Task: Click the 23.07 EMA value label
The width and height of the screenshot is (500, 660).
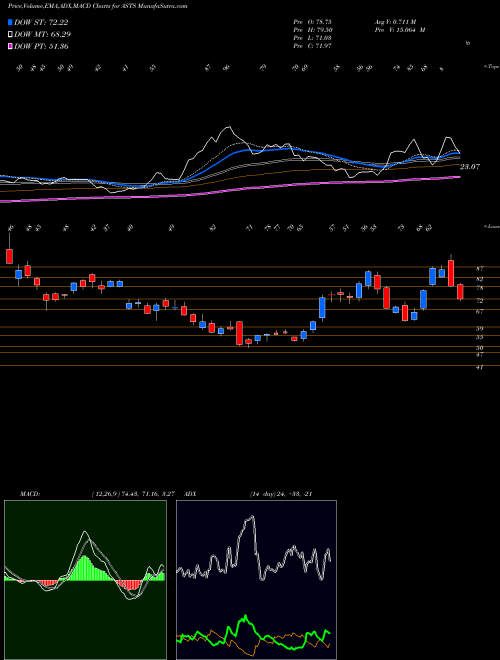Action: pyautogui.click(x=470, y=167)
